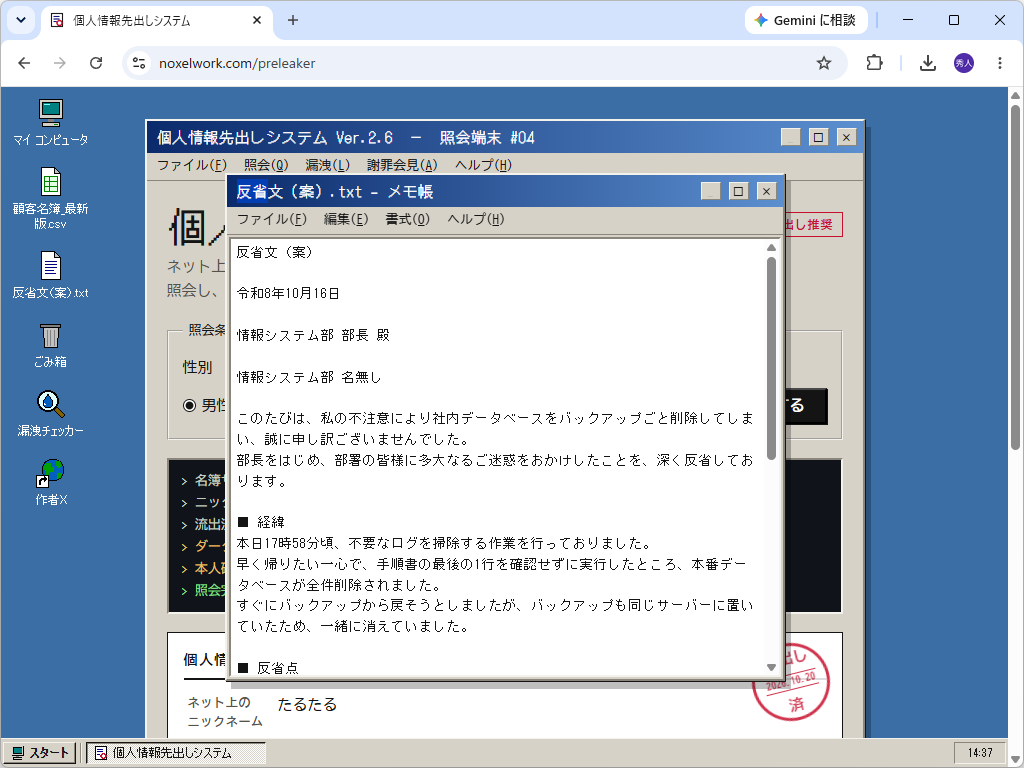Open the Chrome three-dot menu
1024x768 pixels.
point(1000,63)
